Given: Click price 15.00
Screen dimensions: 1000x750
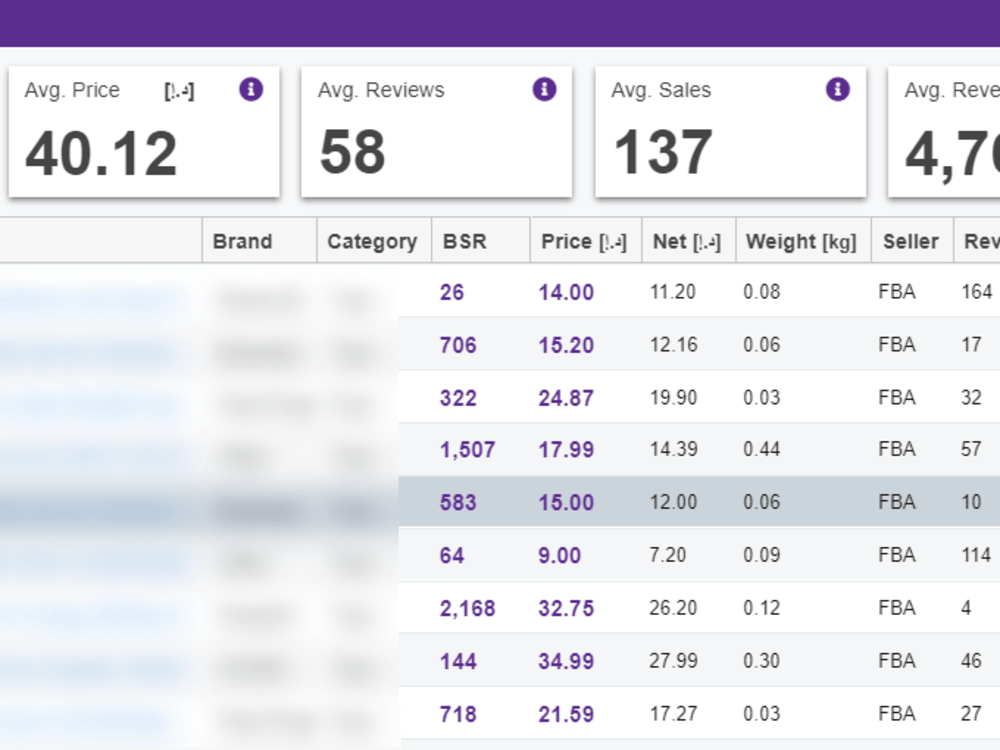Looking at the screenshot, I should pos(566,502).
